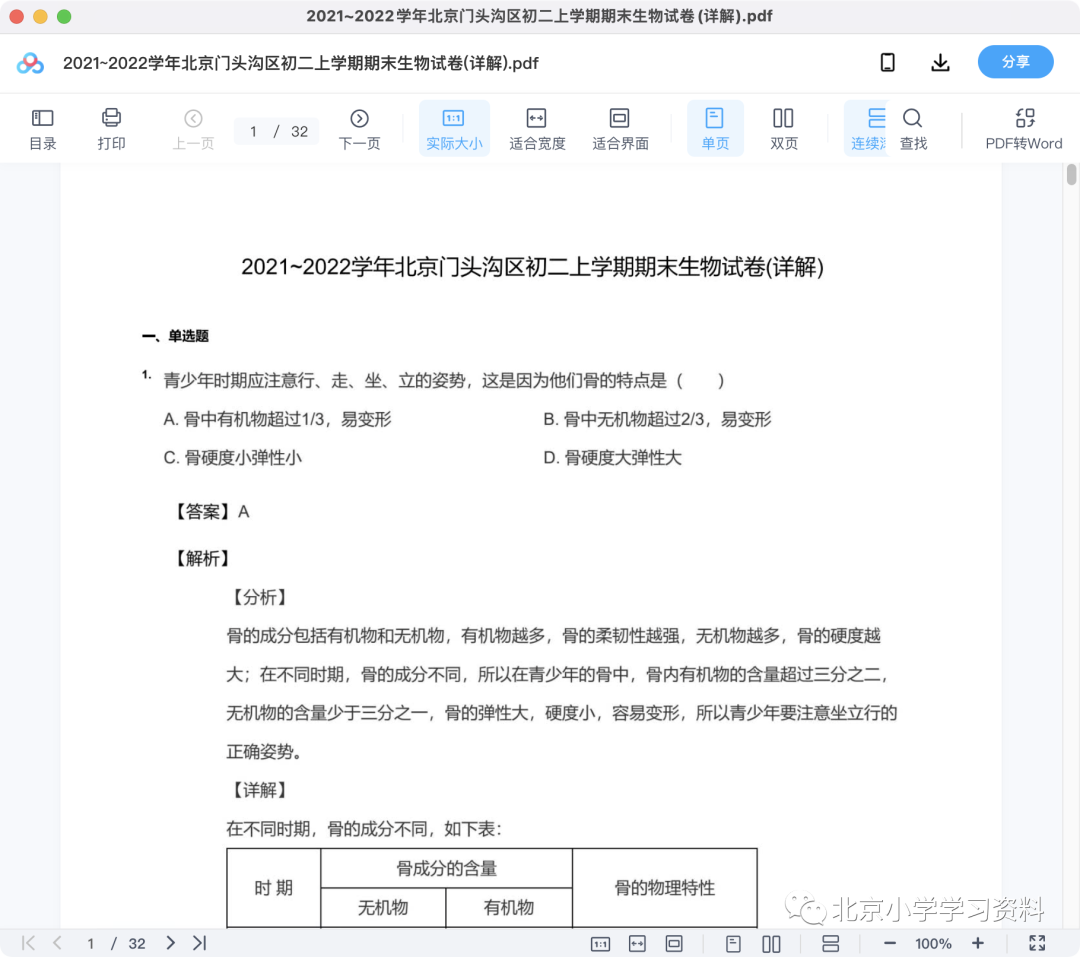
Task: Open the 查找 search tool
Action: tap(913, 129)
